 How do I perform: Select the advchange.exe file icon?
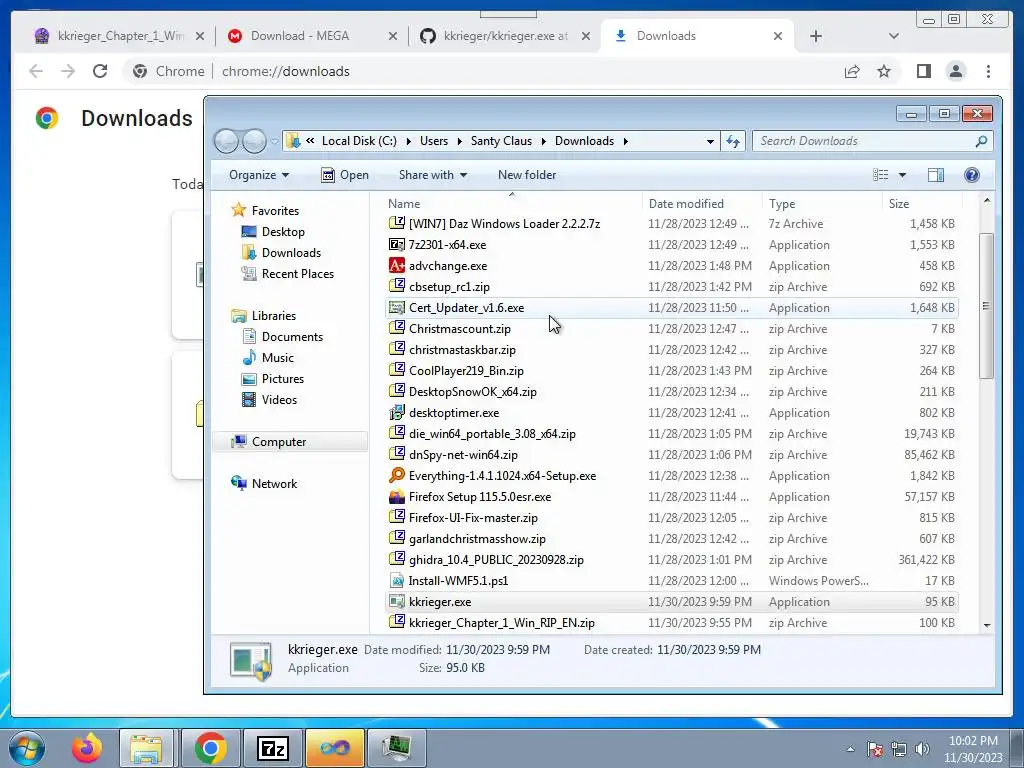[x=396, y=266]
